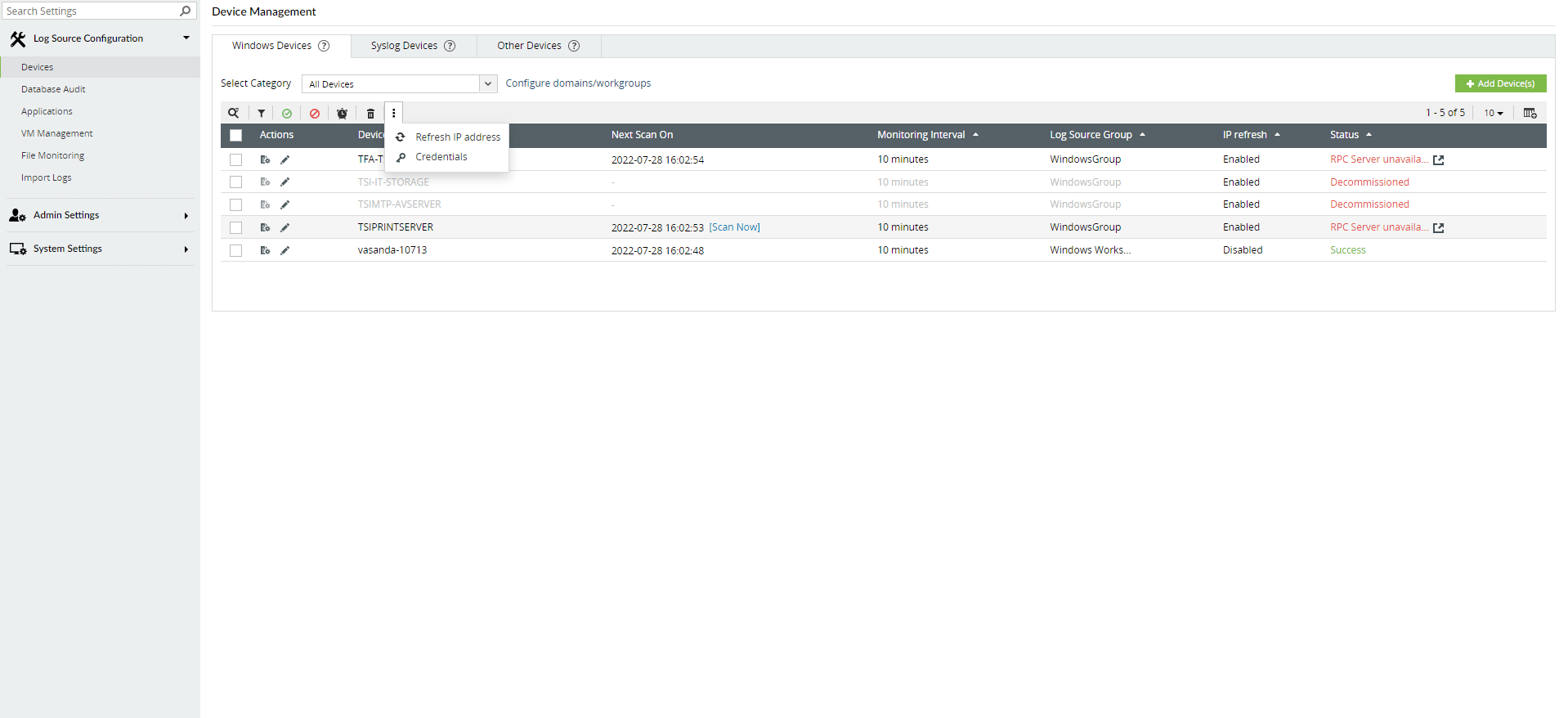Sort by Monitoring Interval column
1568x718 pixels.
(x=928, y=135)
